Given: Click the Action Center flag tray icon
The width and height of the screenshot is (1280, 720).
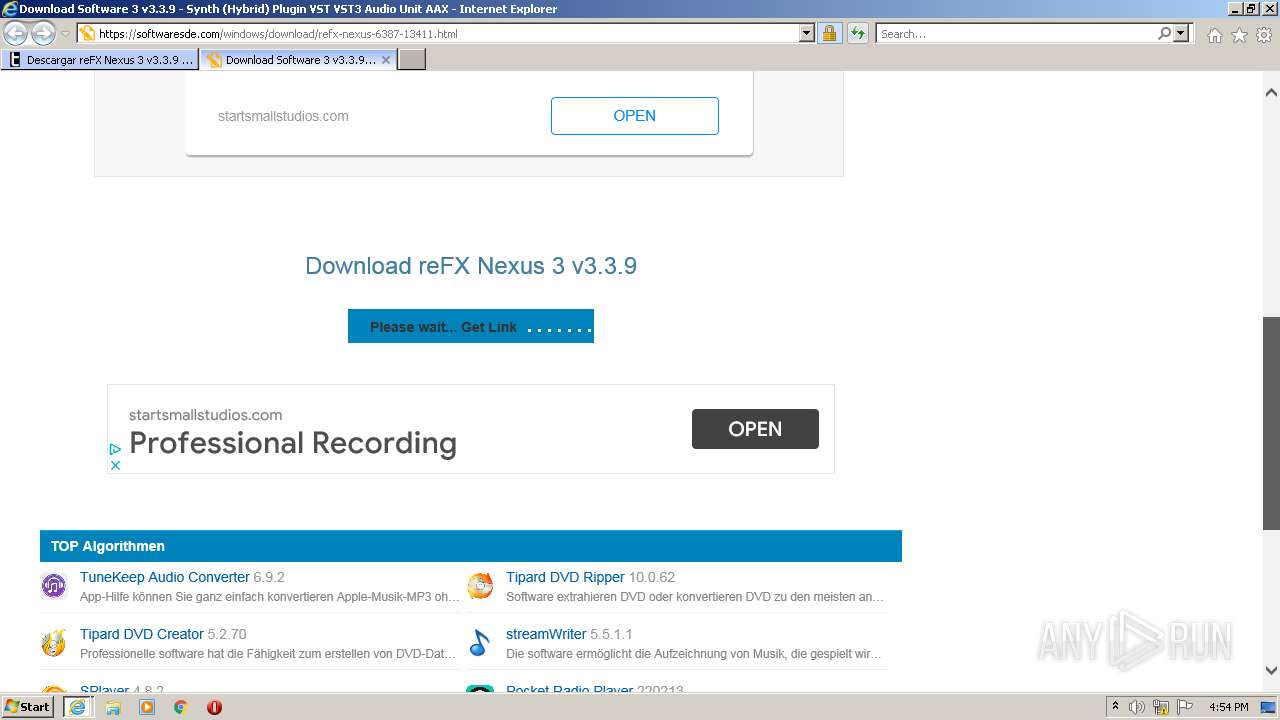Looking at the screenshot, I should (x=1185, y=707).
